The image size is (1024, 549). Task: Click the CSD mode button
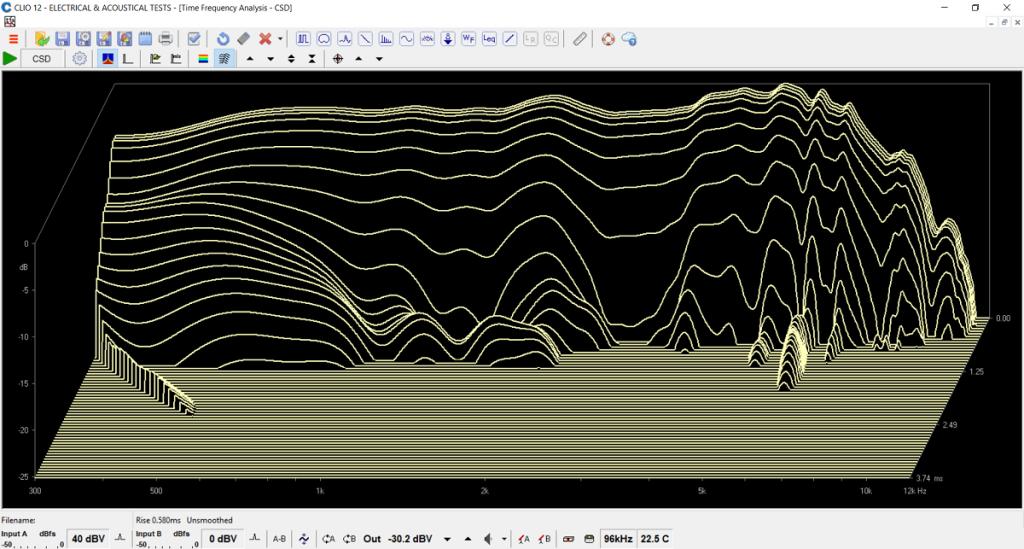pos(42,59)
